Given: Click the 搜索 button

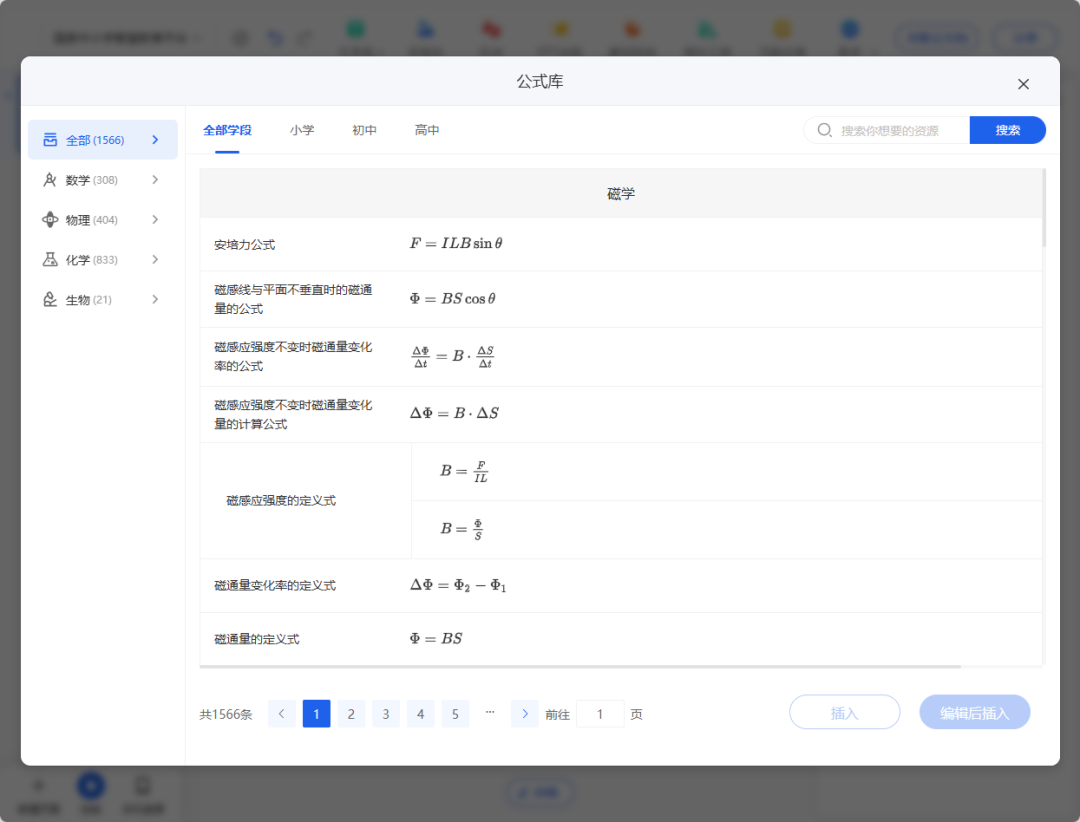Looking at the screenshot, I should [1007, 130].
